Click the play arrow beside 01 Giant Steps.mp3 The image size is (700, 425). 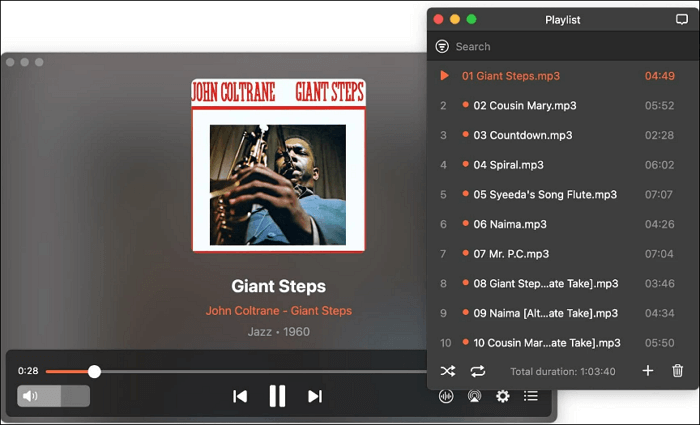[444, 75]
